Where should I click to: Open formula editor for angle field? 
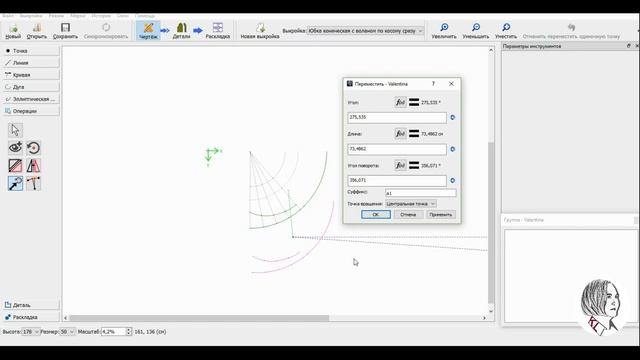[400, 102]
